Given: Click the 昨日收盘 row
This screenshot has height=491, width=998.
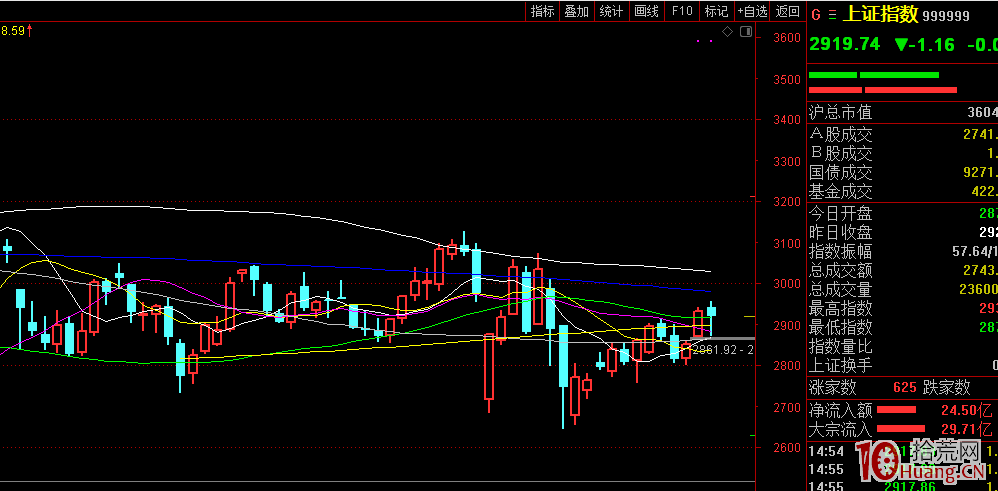Looking at the screenshot, I should click(x=903, y=232).
